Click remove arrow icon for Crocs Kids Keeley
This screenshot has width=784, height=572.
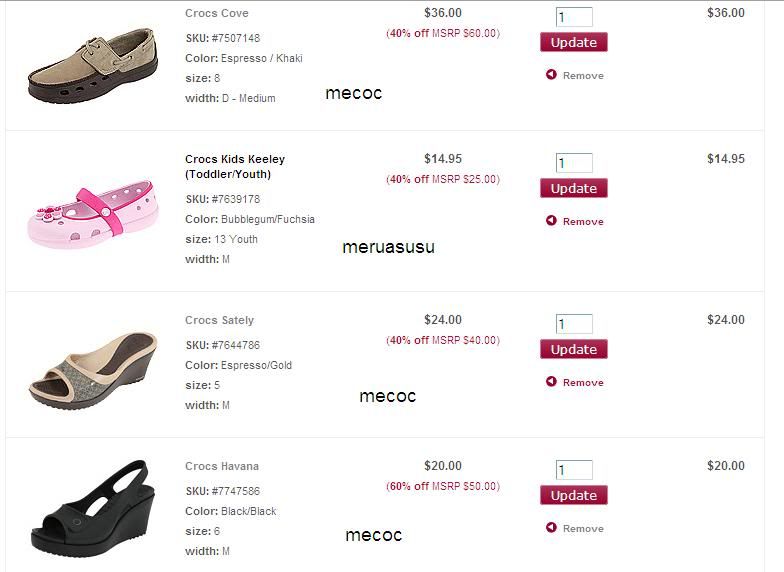pyautogui.click(x=551, y=221)
